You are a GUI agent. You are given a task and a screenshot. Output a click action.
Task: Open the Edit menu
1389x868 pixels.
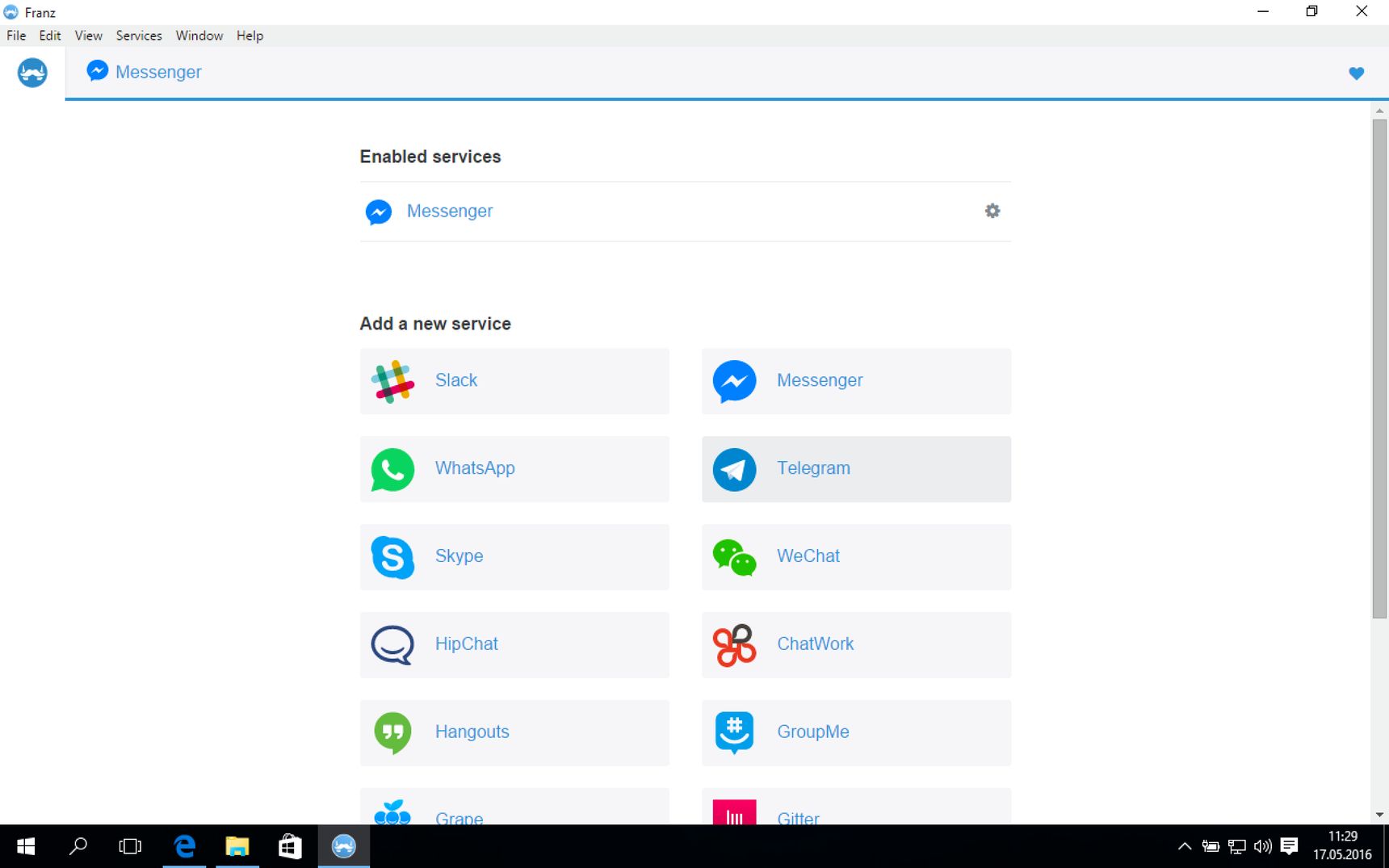(x=50, y=36)
